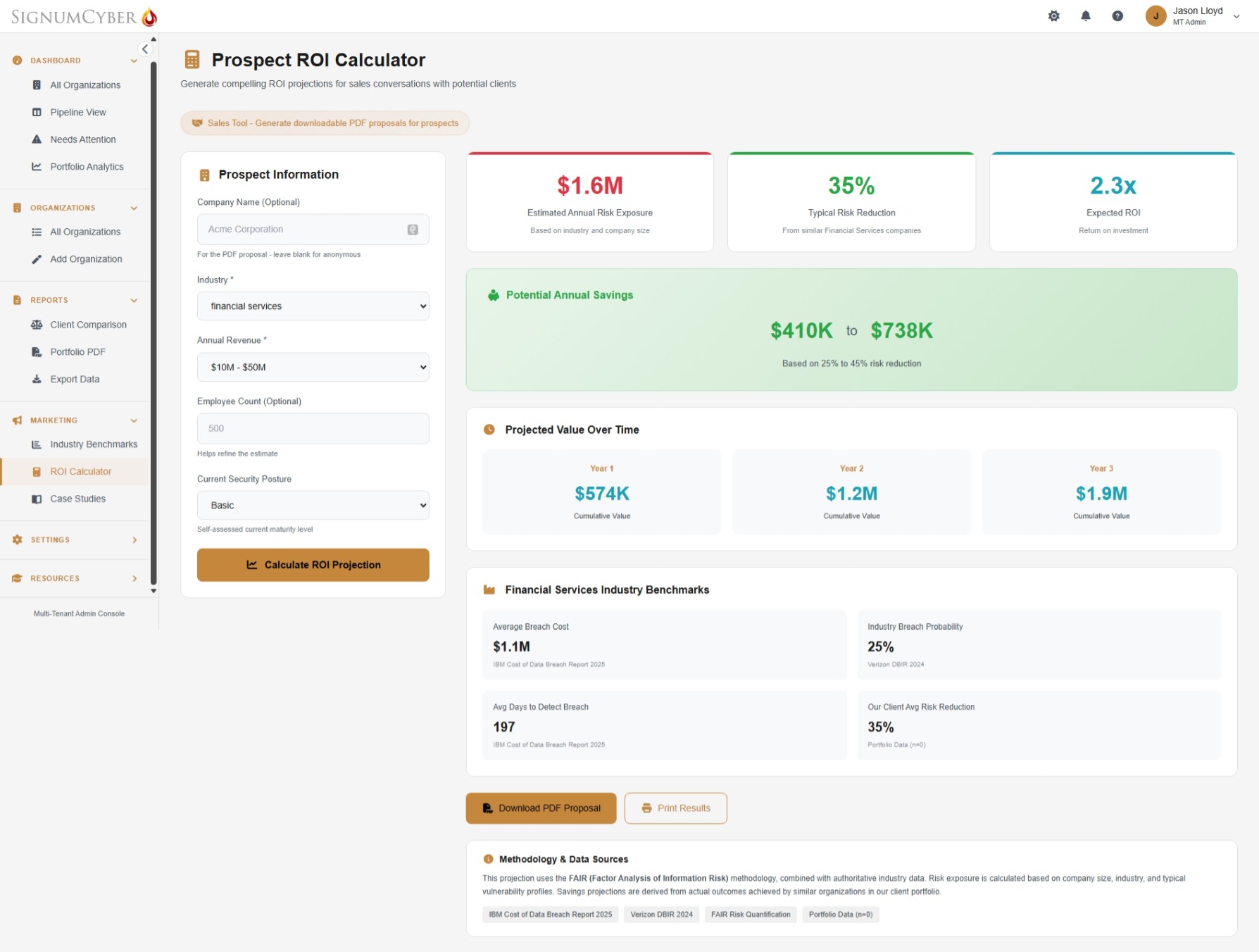
Task: Select the Needs Attention sidebar icon
Action: click(37, 139)
